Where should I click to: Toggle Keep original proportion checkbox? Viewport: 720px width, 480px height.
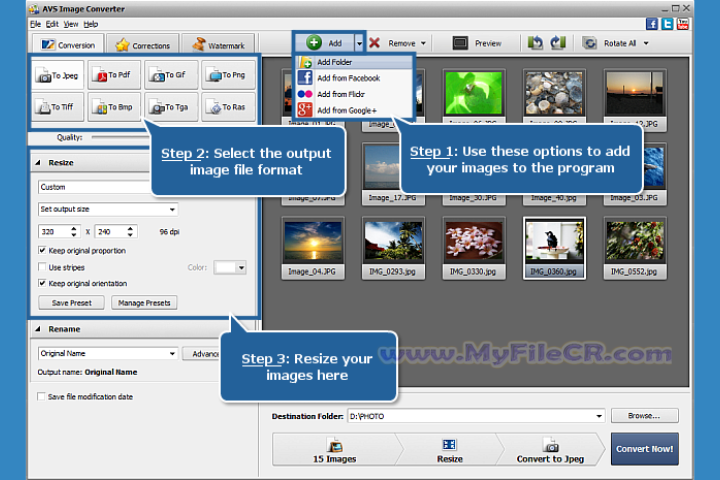tap(42, 250)
